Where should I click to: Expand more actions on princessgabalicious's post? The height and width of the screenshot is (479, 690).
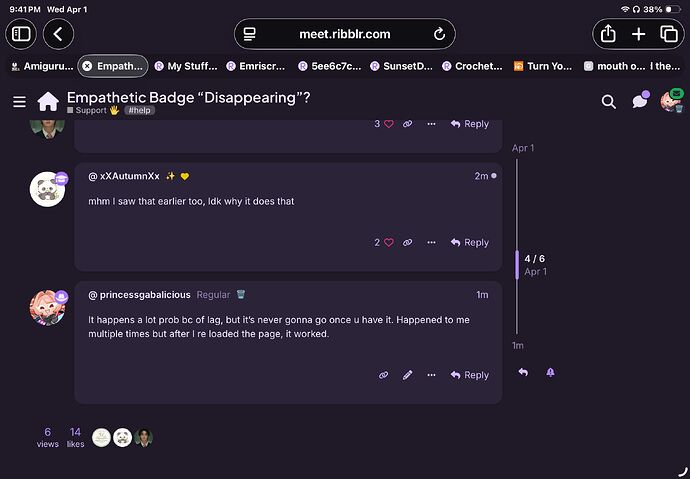[431, 375]
